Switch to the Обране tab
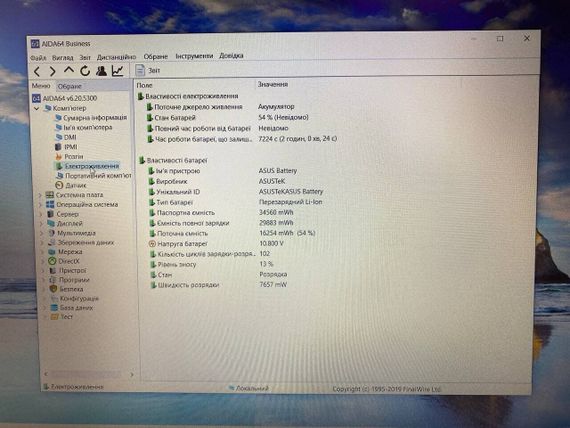This screenshot has height=428, width=570. point(69,86)
